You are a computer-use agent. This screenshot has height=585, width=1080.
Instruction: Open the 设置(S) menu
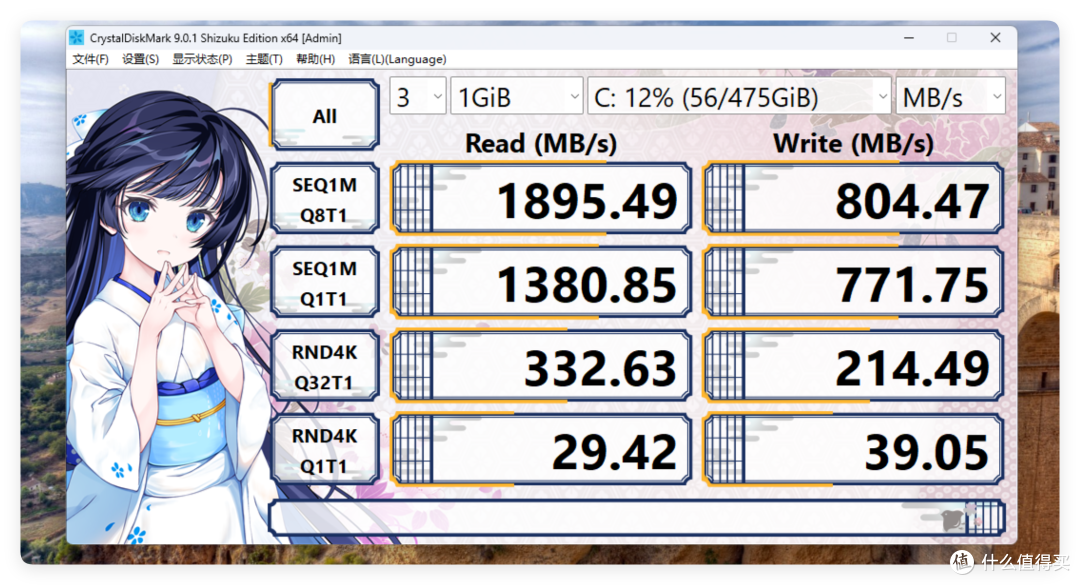[141, 59]
